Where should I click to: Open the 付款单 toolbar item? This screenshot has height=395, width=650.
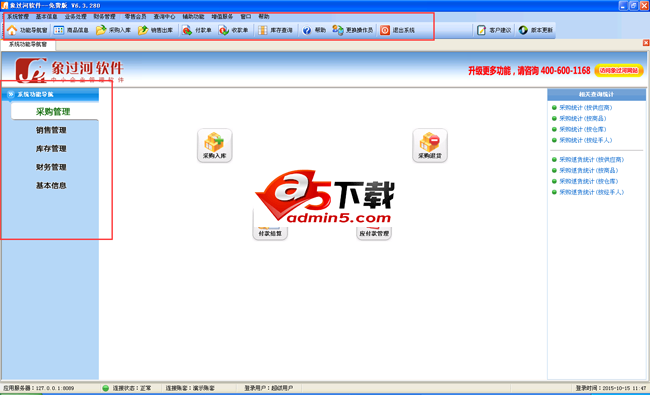pos(197,30)
